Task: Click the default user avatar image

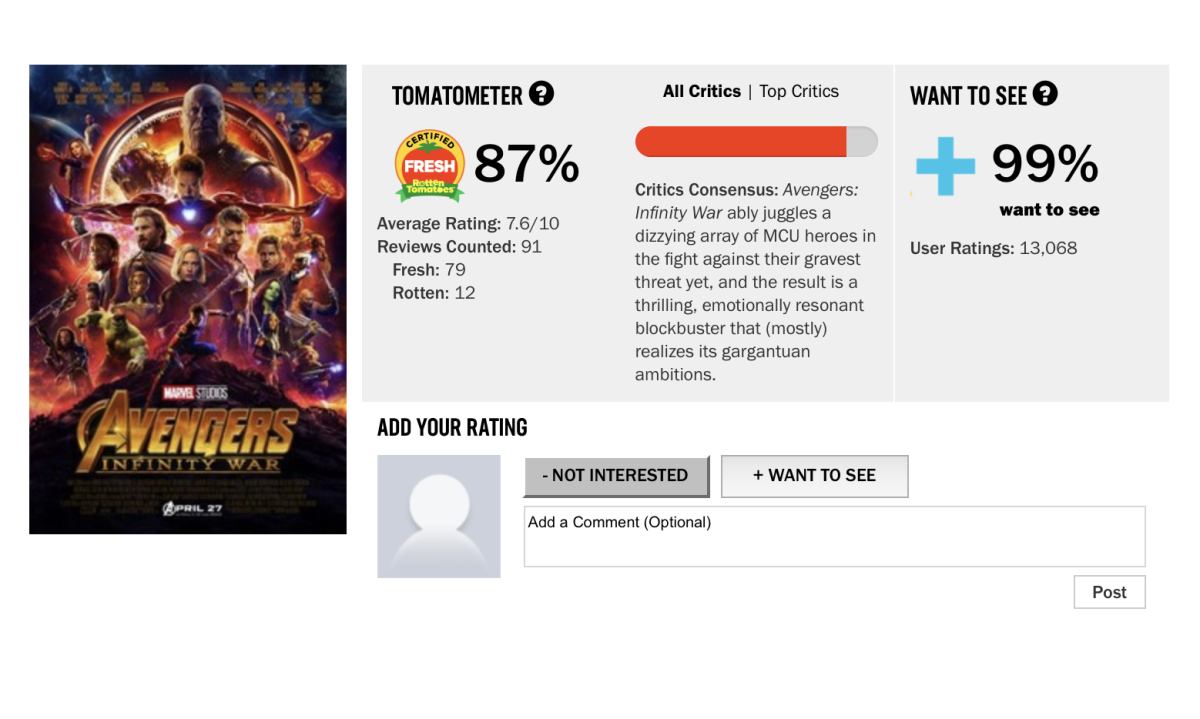Action: click(x=439, y=516)
